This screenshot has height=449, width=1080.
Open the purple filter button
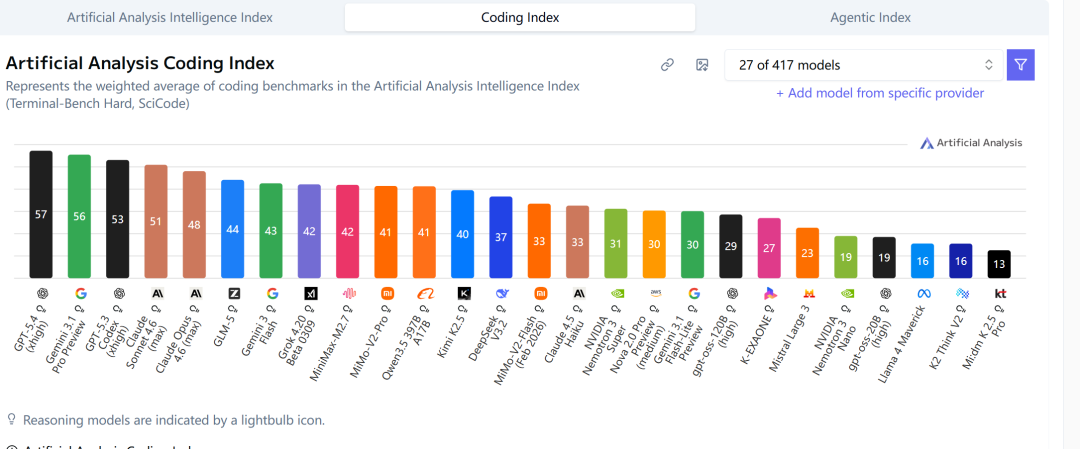click(x=1020, y=65)
